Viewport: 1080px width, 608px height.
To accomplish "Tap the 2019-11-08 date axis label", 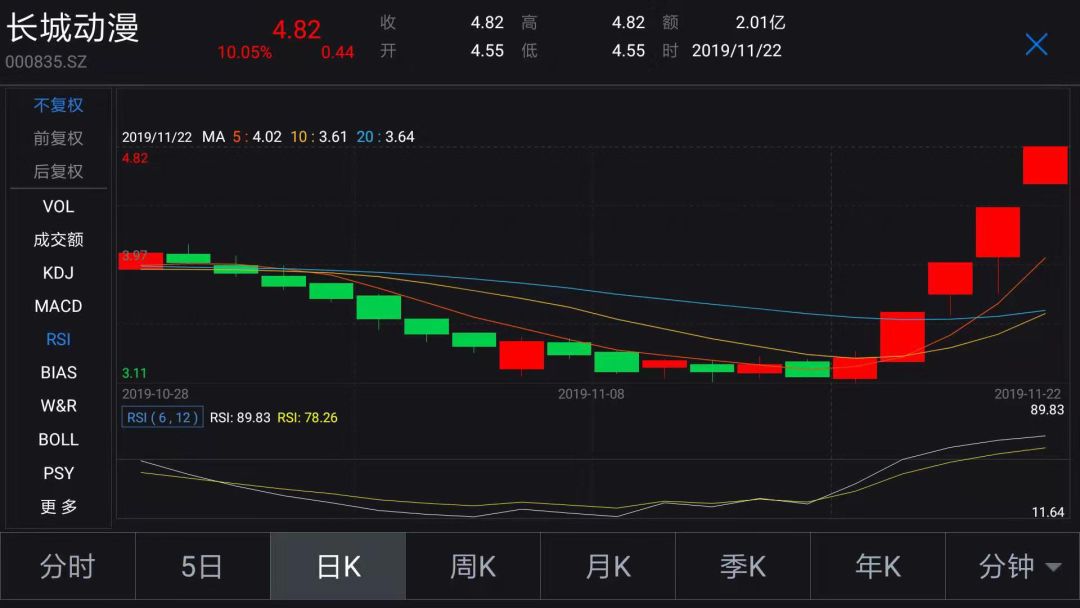I will coord(591,394).
